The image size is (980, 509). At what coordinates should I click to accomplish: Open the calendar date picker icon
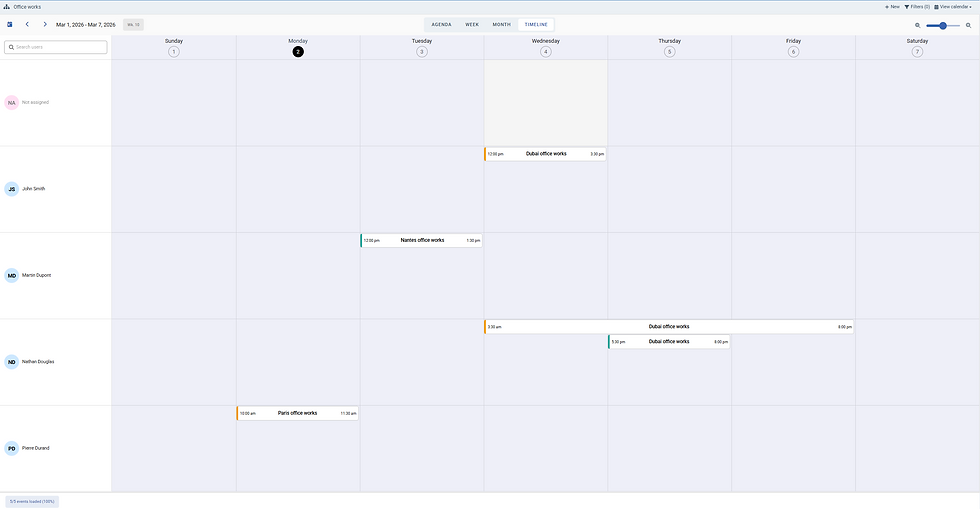10,24
